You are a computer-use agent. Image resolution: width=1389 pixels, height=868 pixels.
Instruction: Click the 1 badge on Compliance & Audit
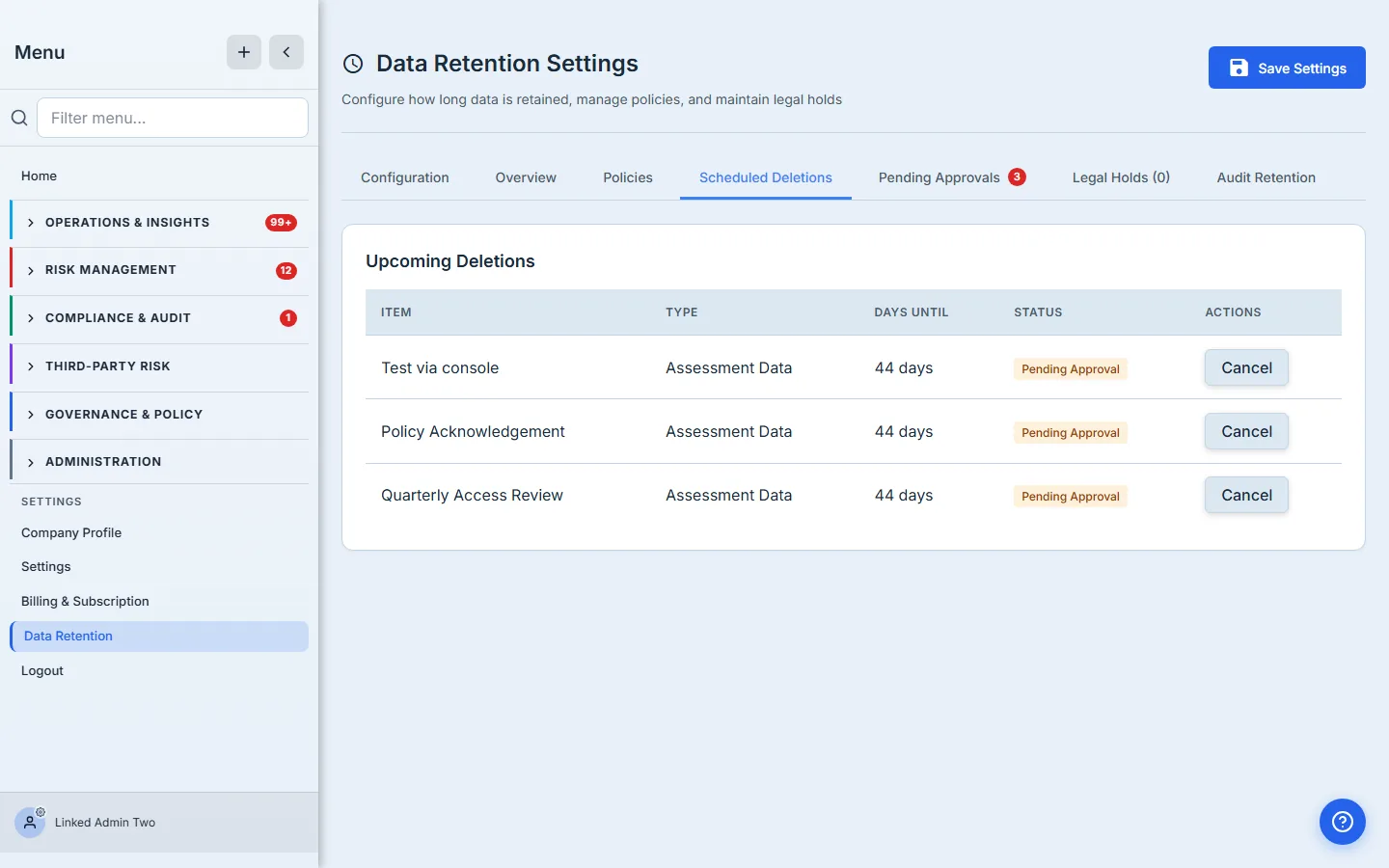[288, 318]
